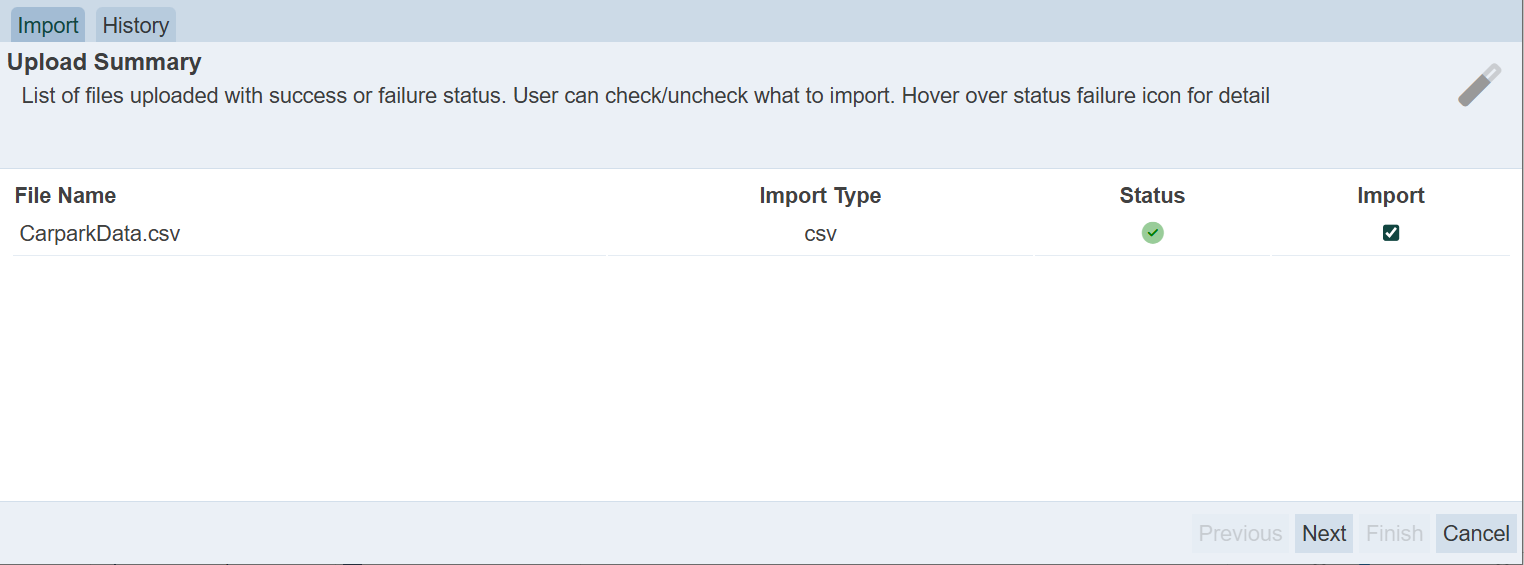The width and height of the screenshot is (1524, 565).
Task: Click the wizard wand icon
Action: [x=1479, y=86]
